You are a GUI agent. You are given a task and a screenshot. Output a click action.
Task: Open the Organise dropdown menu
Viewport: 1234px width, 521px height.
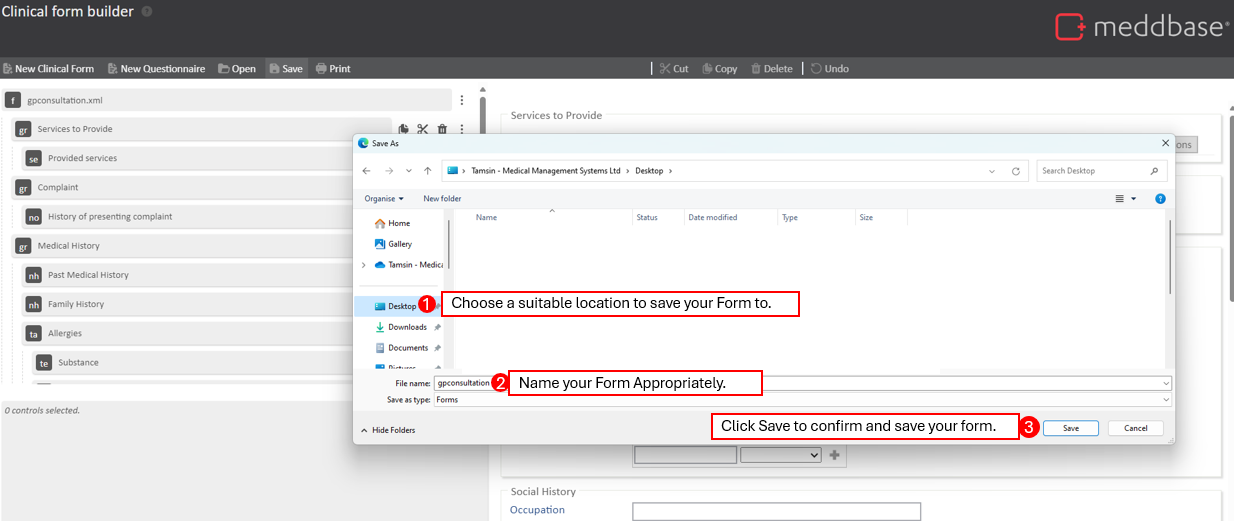(385, 199)
